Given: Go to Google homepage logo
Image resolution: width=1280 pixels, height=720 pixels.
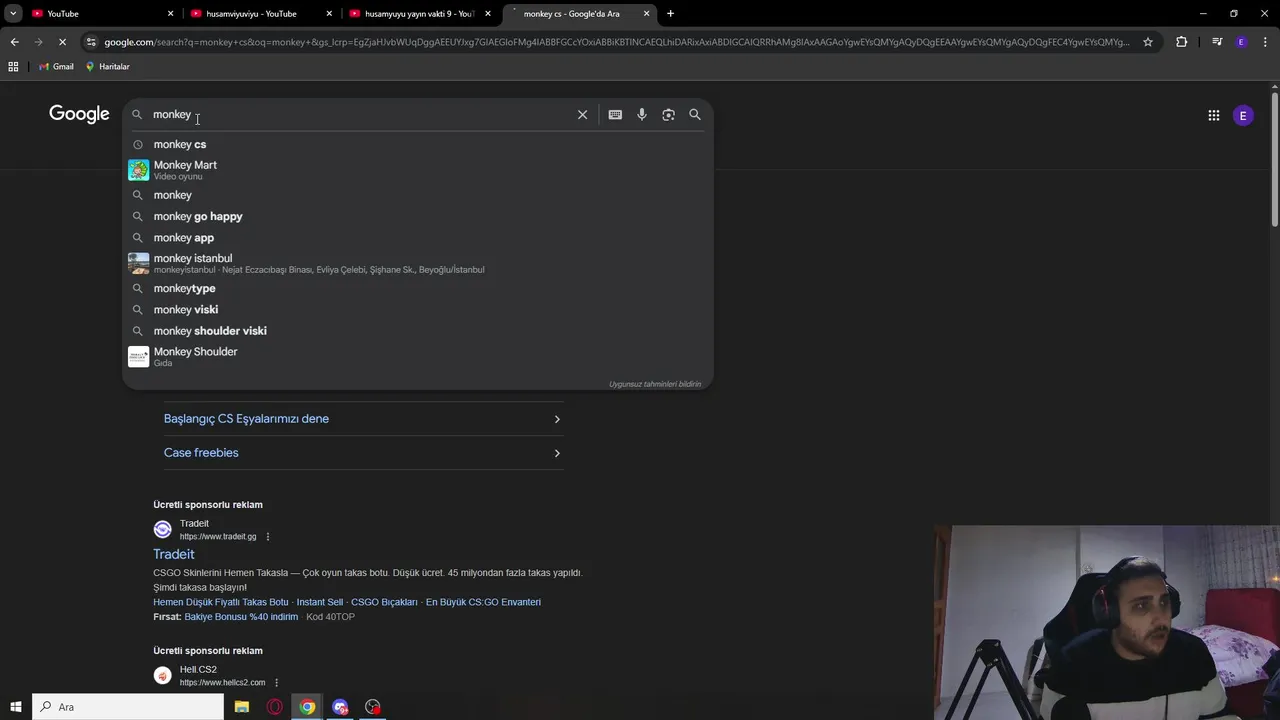Looking at the screenshot, I should tap(79, 114).
